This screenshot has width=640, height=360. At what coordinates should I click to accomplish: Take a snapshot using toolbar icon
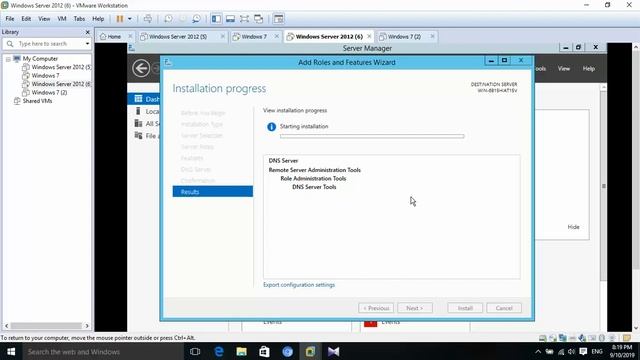(x=168, y=19)
